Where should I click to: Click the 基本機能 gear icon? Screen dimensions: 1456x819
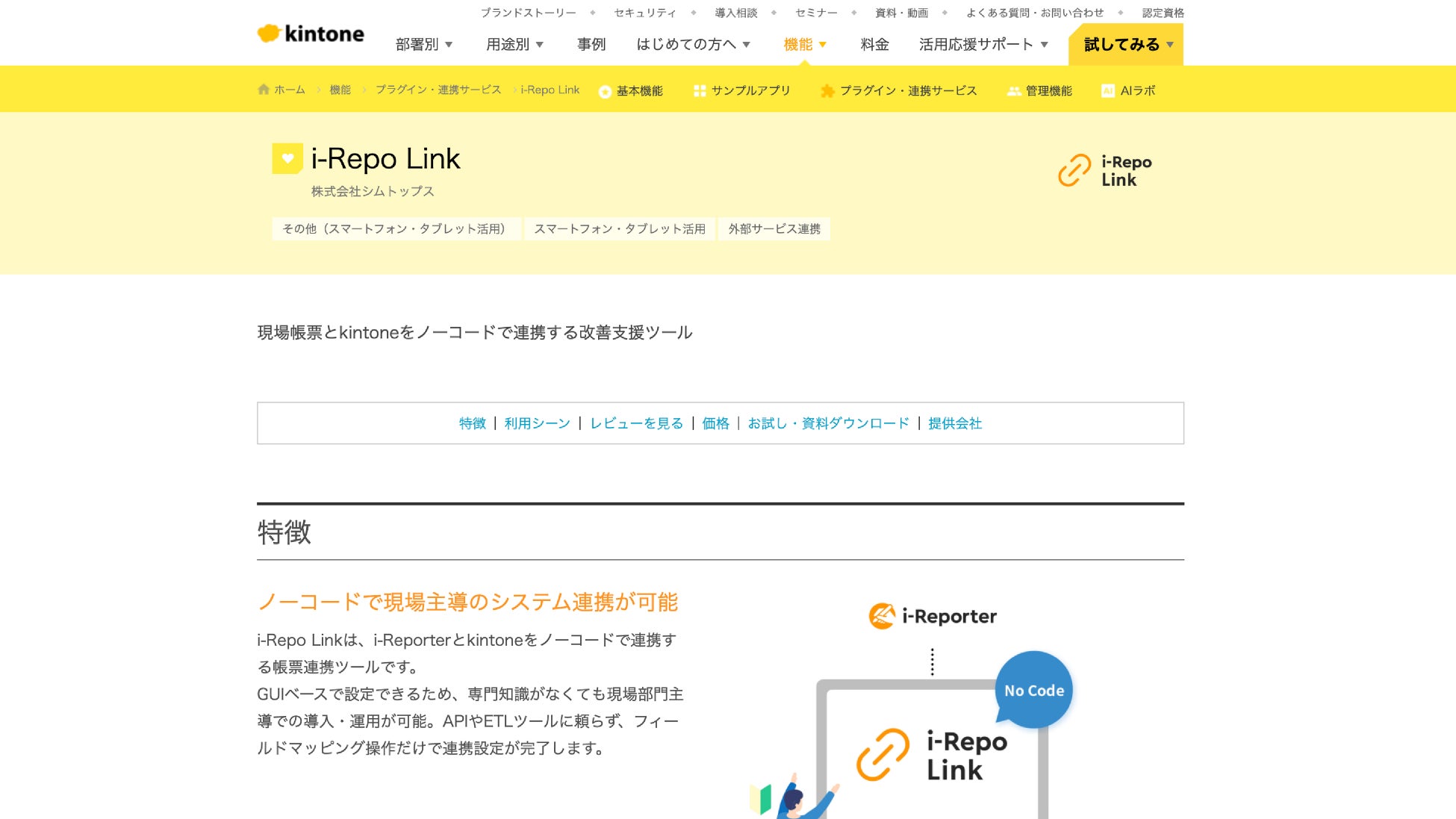pos(605,91)
